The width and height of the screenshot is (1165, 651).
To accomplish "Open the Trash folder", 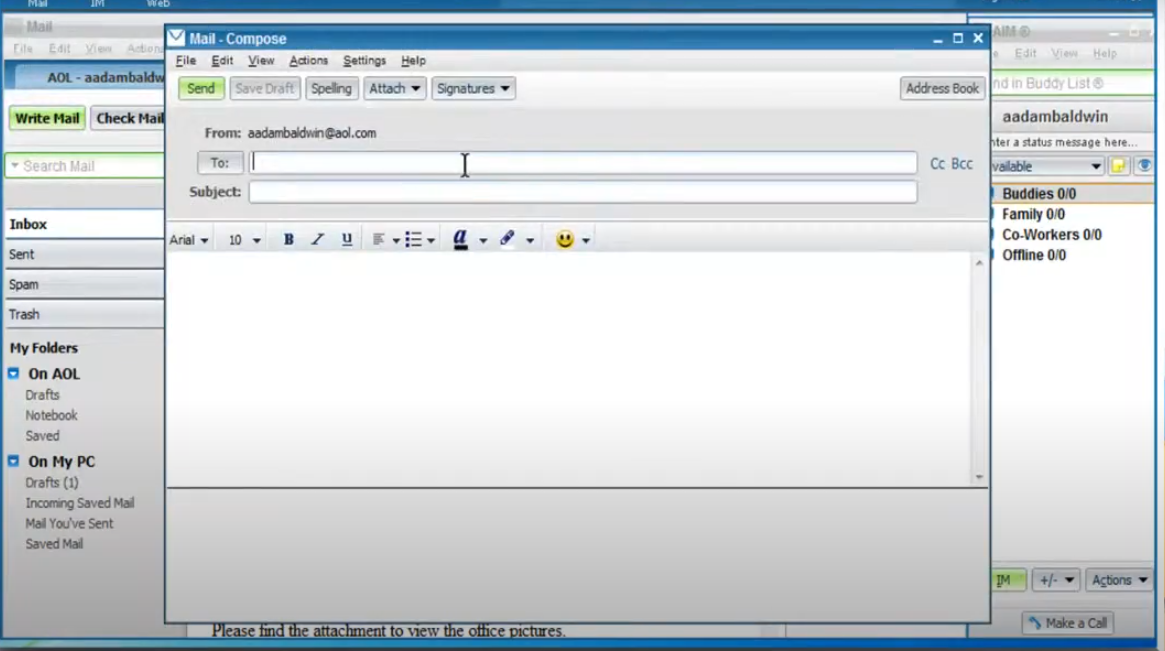I will coord(85,314).
